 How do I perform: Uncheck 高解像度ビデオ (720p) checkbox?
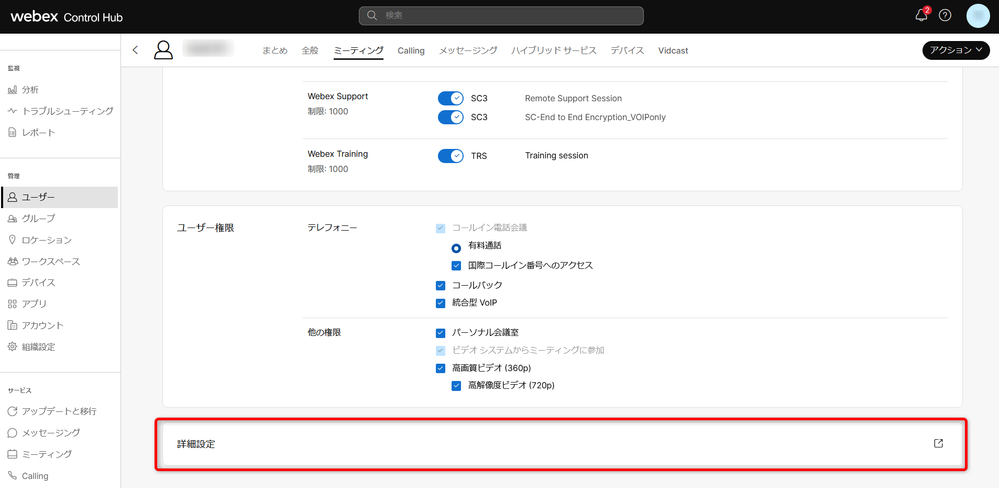click(x=456, y=385)
